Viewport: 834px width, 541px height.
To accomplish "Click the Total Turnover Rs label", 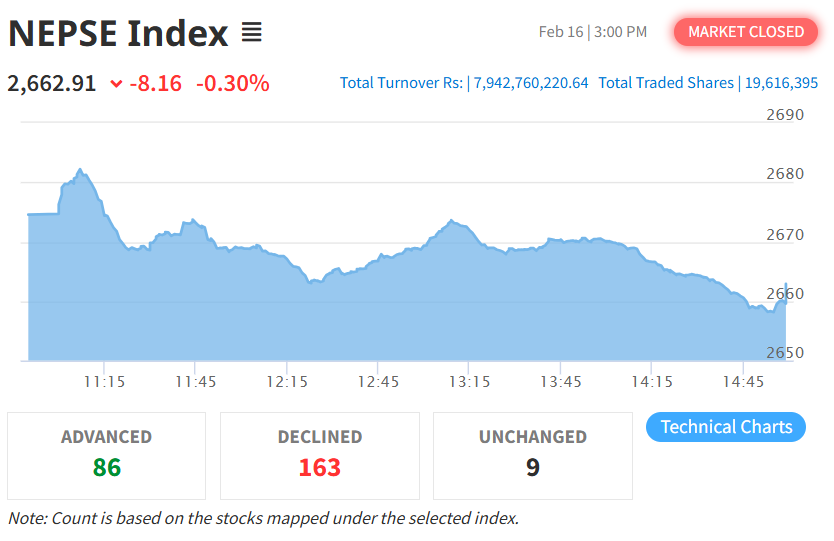I will (x=401, y=83).
